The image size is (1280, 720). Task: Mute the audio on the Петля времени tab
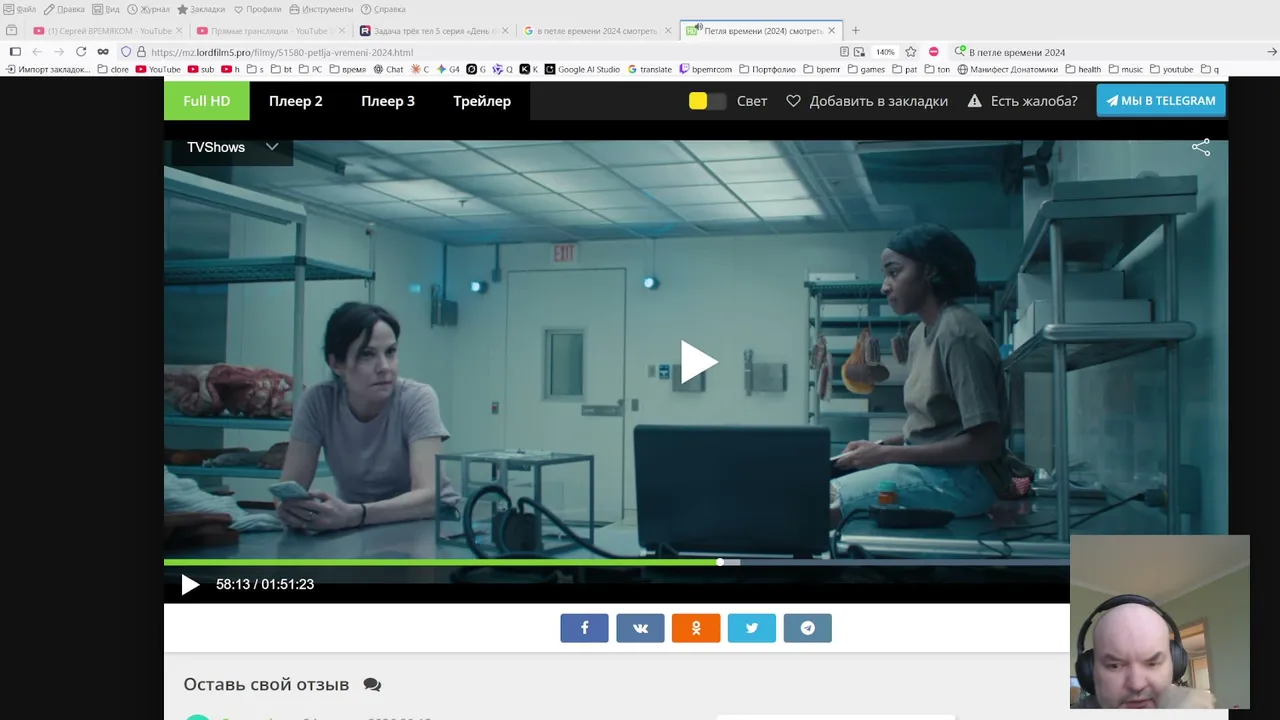tap(697, 27)
